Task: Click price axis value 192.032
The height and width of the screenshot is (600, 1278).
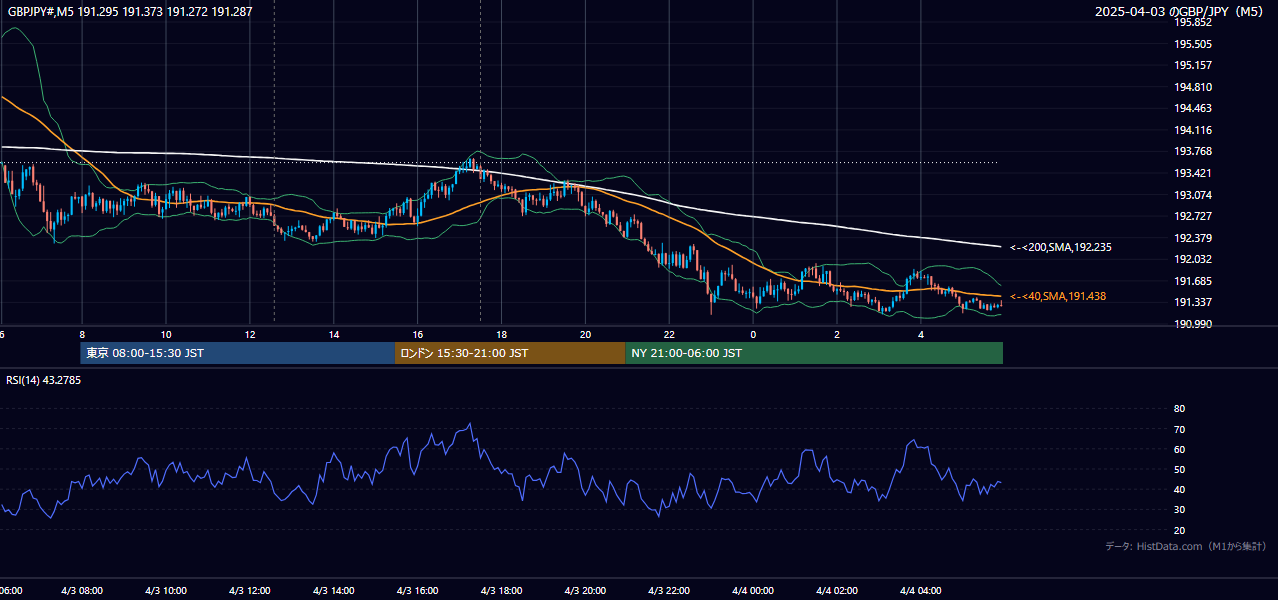Action: click(1193, 259)
